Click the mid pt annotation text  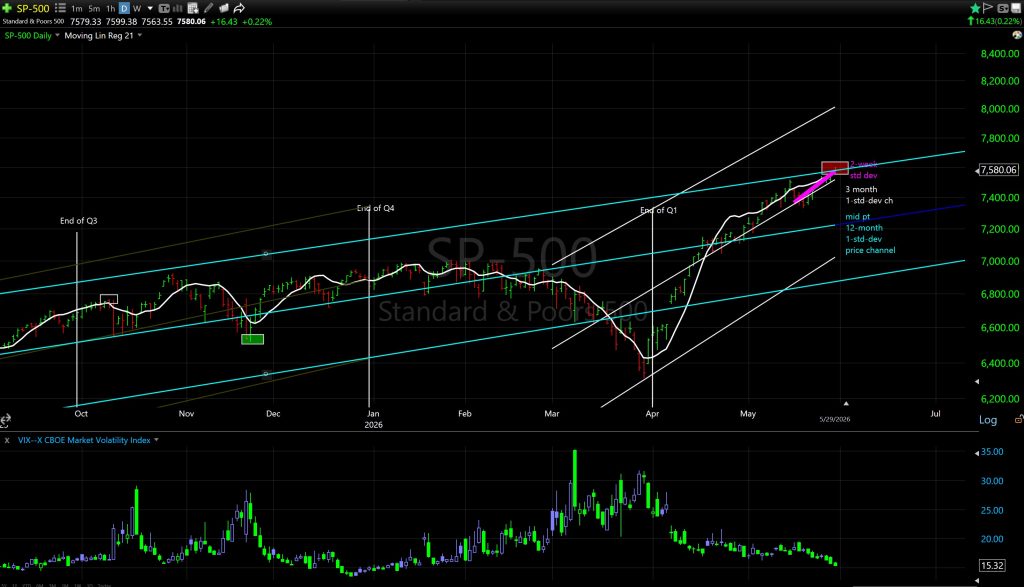pos(857,217)
